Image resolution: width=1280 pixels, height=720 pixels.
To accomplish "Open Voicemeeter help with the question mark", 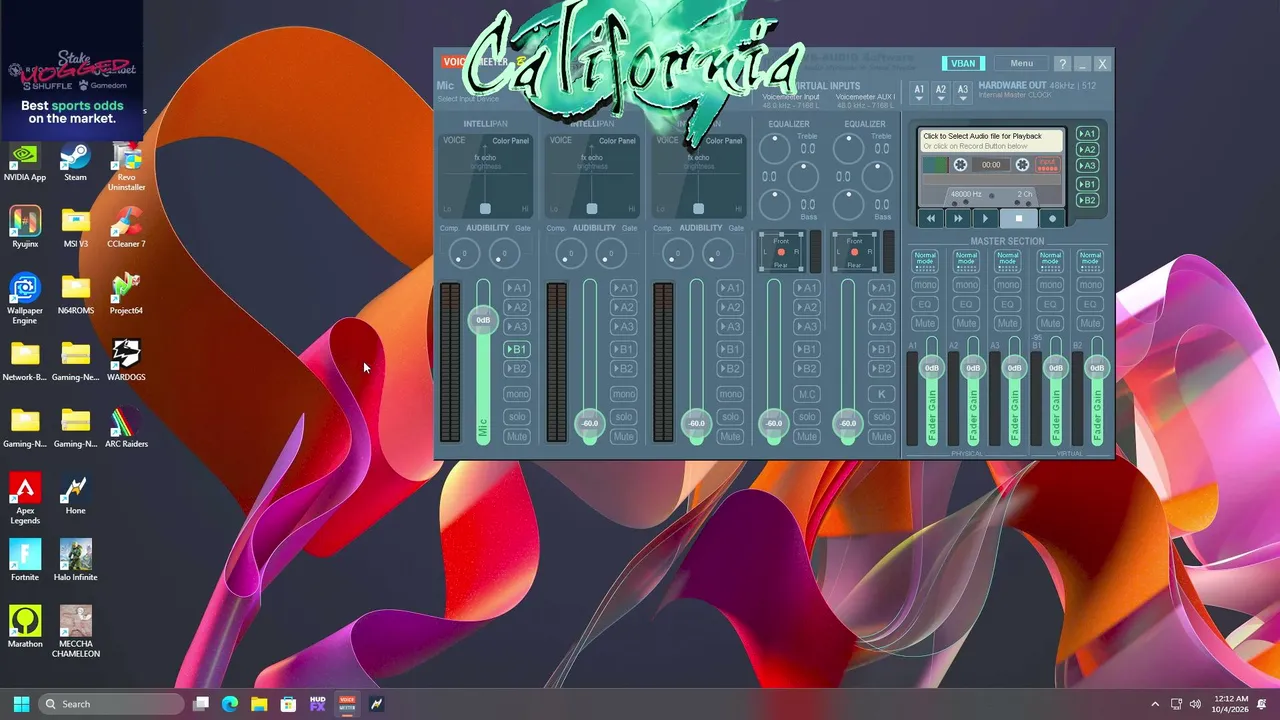I will pos(1062,64).
